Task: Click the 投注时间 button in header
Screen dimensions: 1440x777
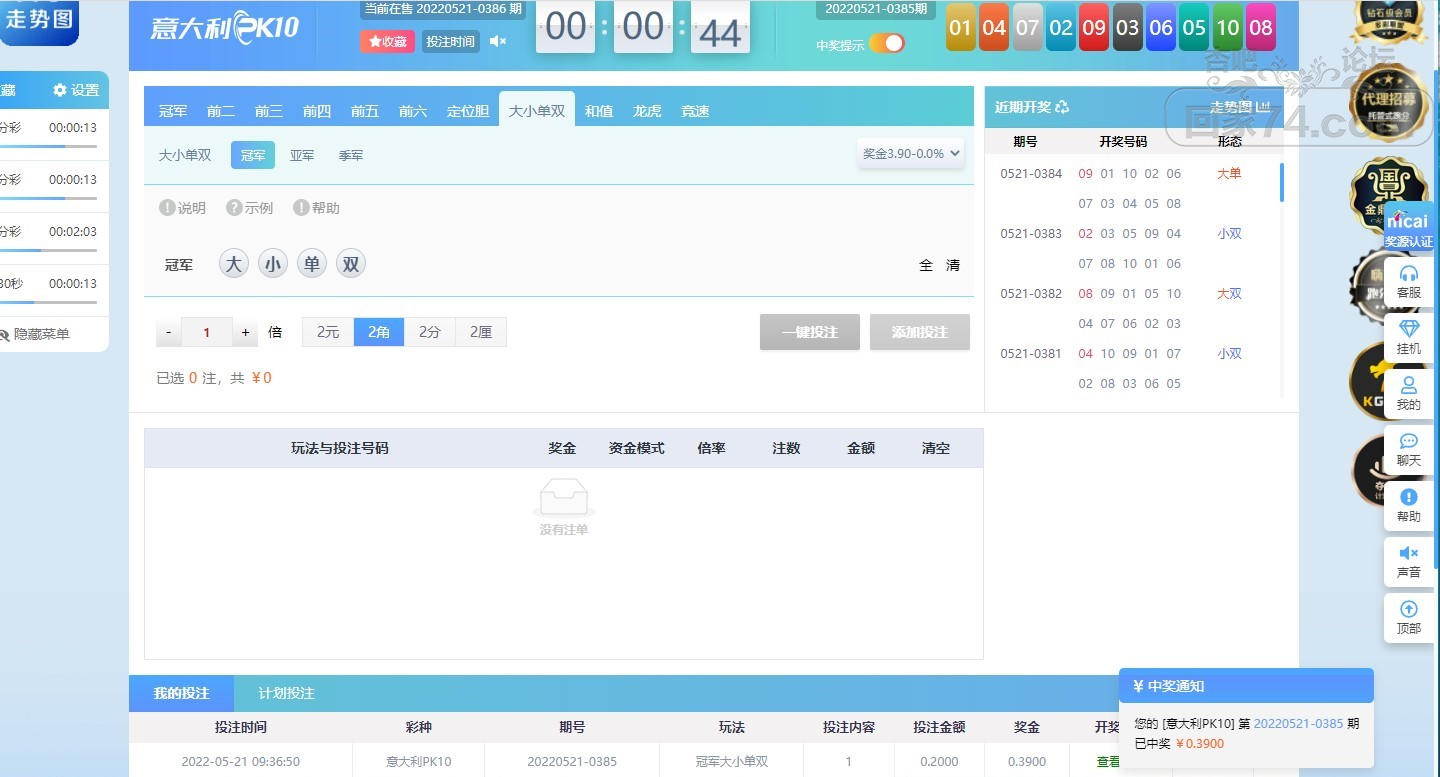Action: tap(451, 41)
